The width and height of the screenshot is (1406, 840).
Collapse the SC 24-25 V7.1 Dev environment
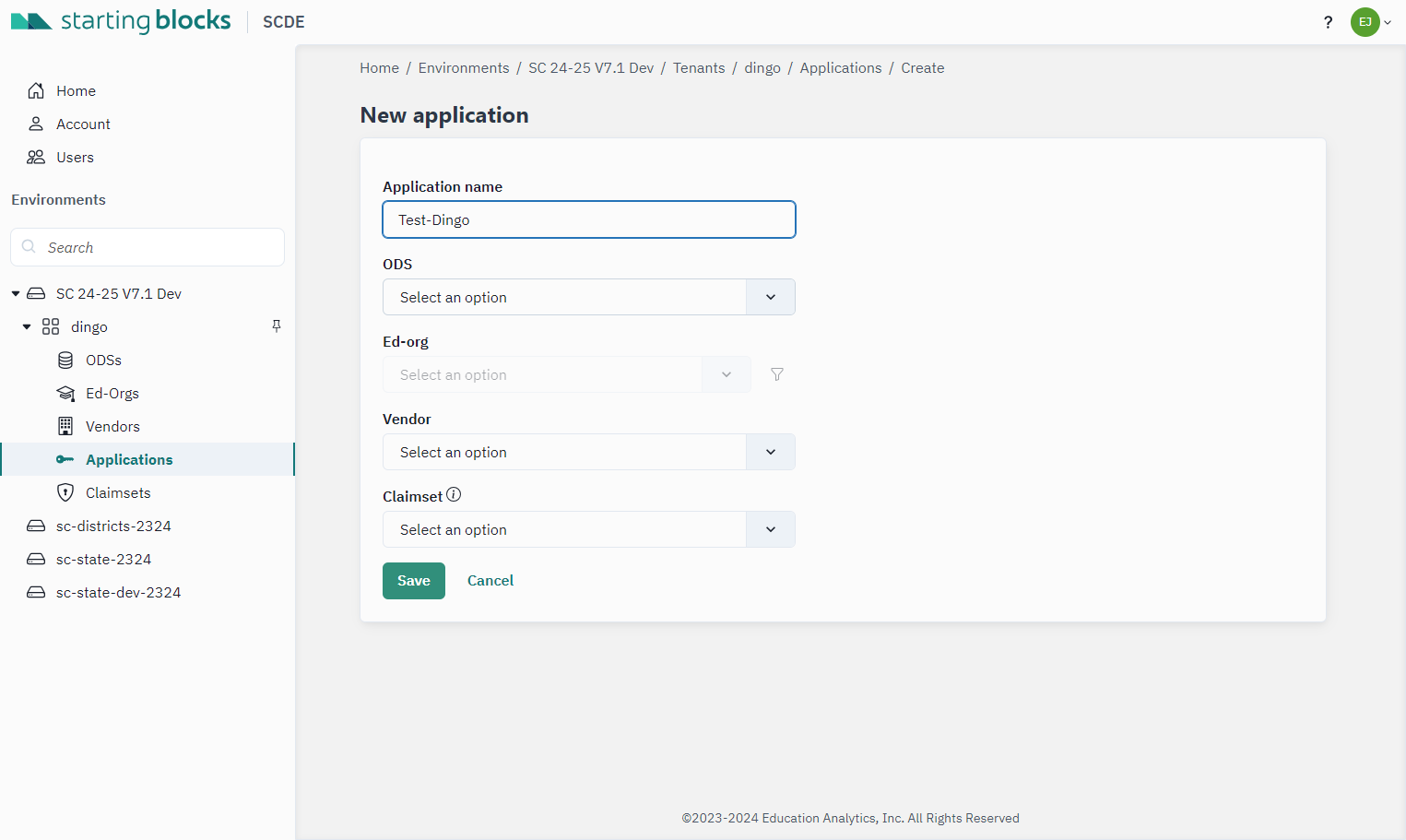point(16,293)
